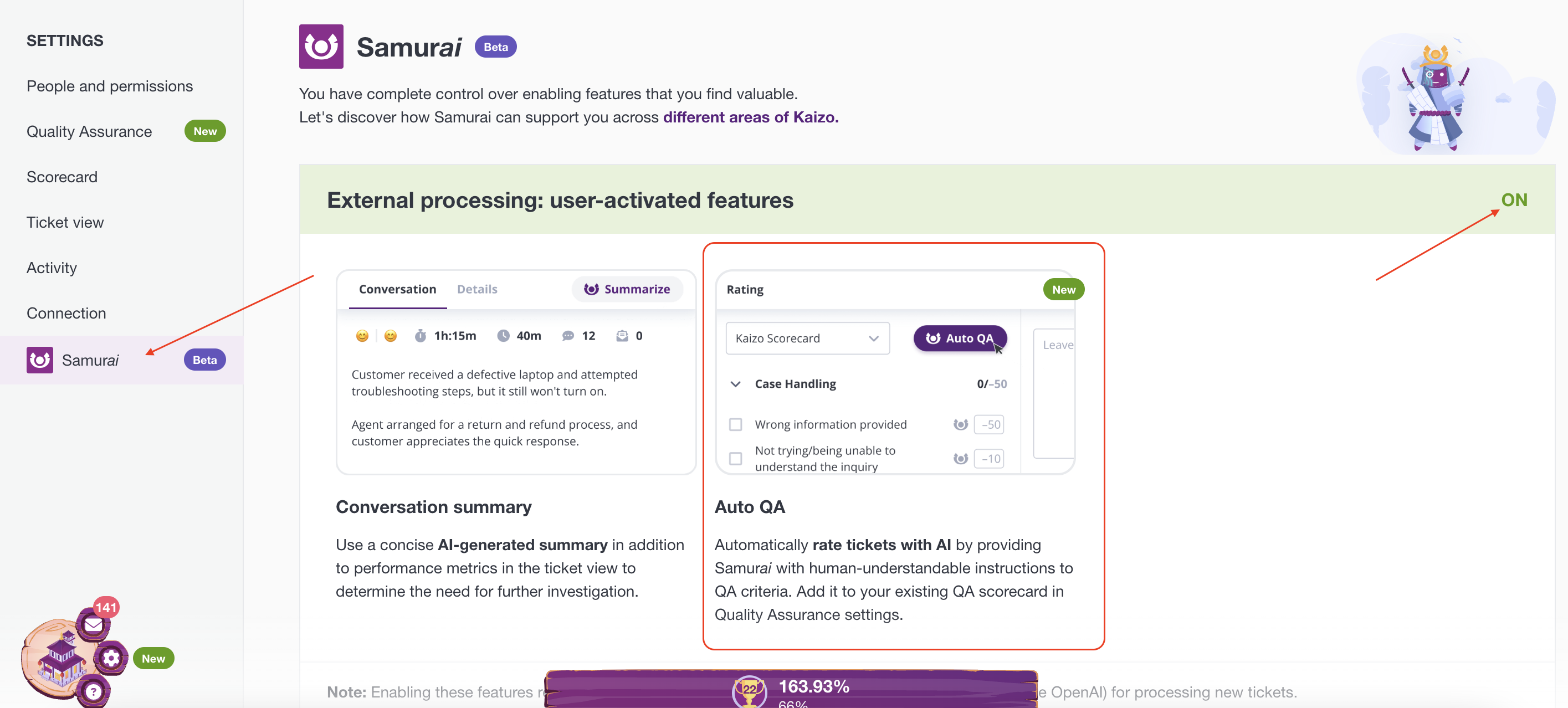Click the Samurai logo in the page header
1568x708 pixels.
coord(321,47)
